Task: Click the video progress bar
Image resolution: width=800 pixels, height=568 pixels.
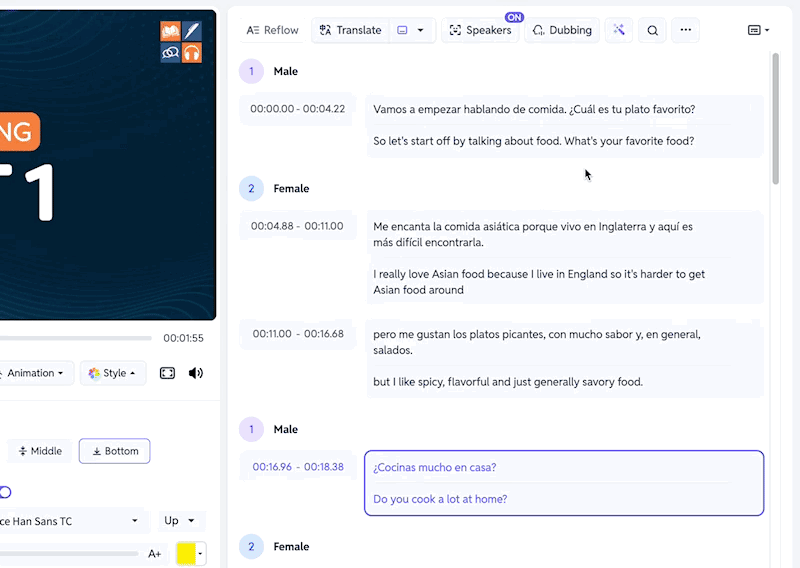Action: (76, 338)
